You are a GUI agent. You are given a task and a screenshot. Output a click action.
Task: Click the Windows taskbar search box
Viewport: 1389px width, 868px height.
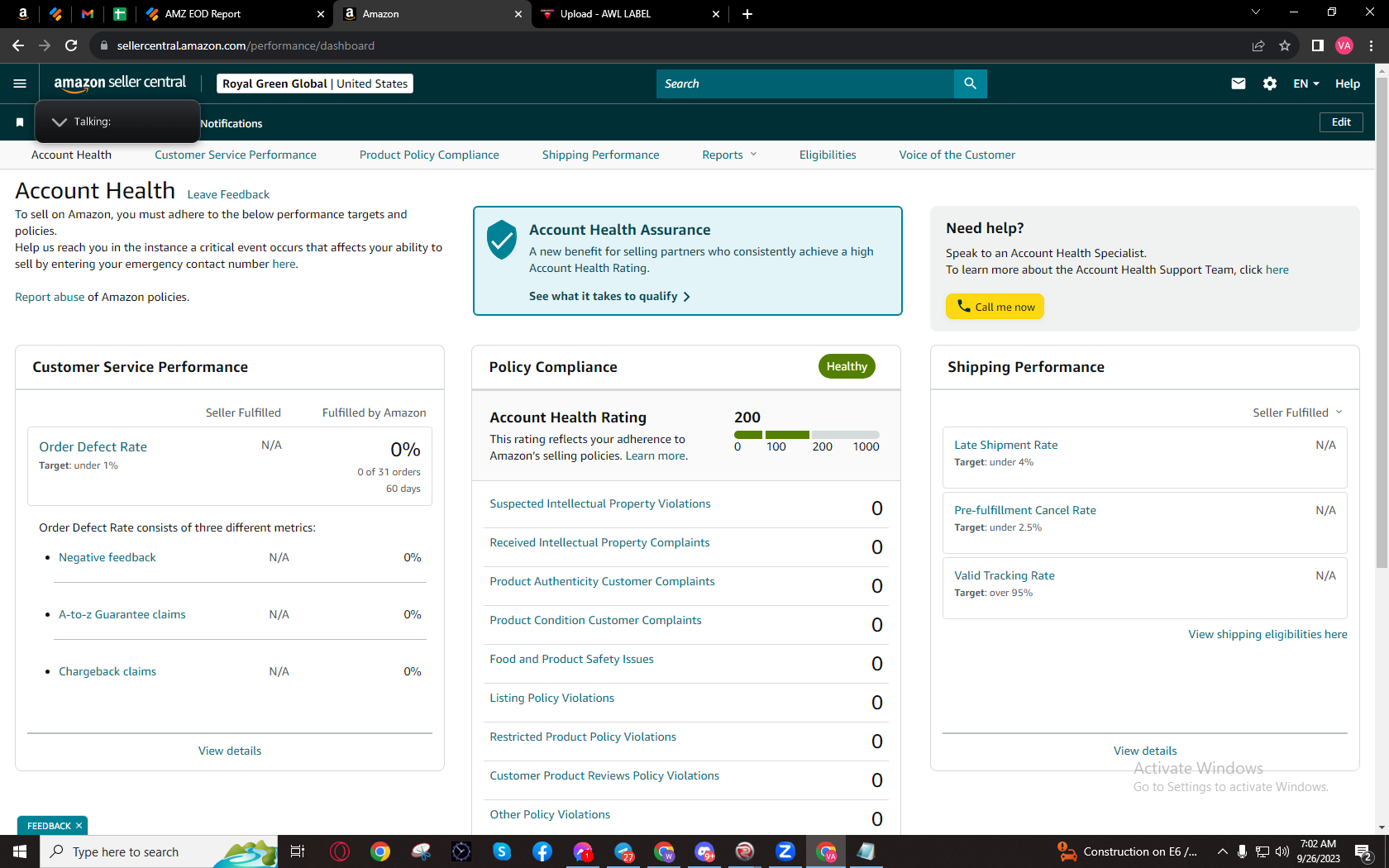157,851
